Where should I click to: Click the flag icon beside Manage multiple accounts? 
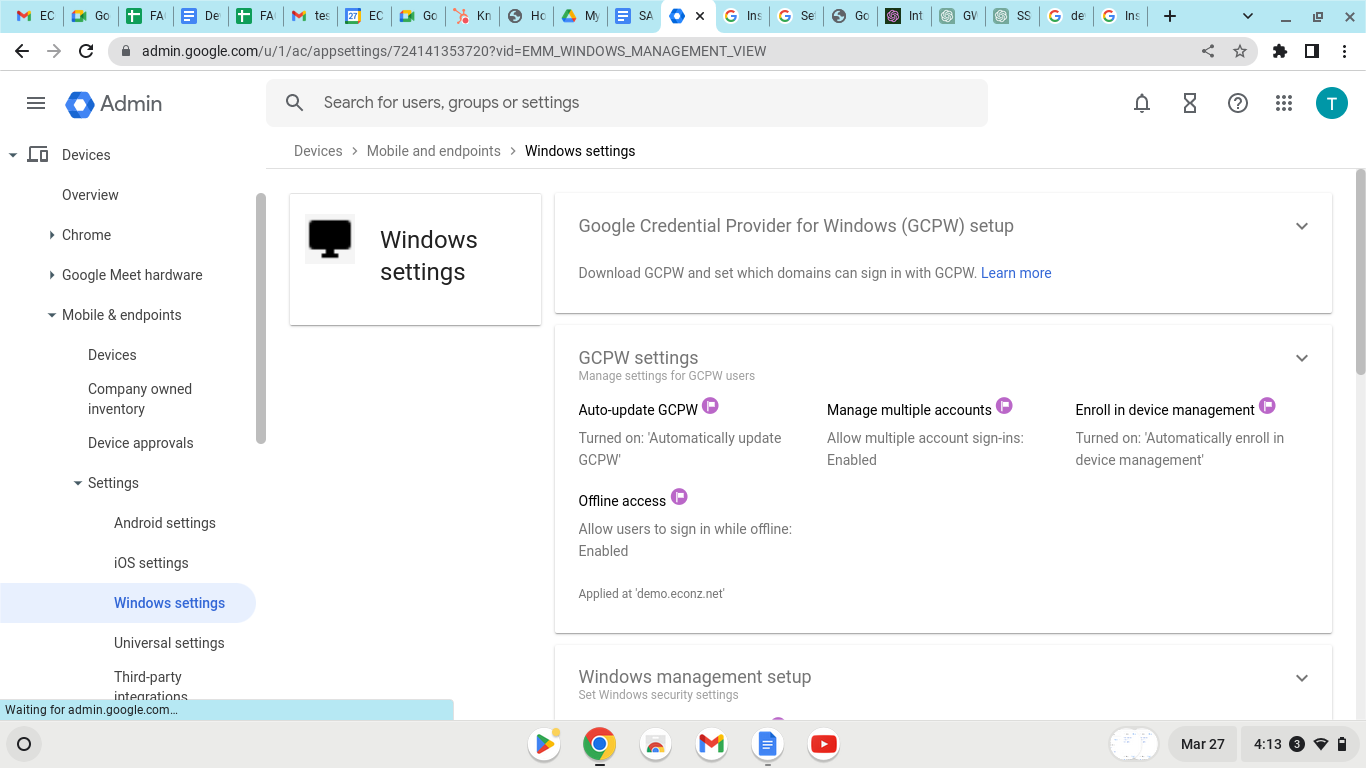1004,405
